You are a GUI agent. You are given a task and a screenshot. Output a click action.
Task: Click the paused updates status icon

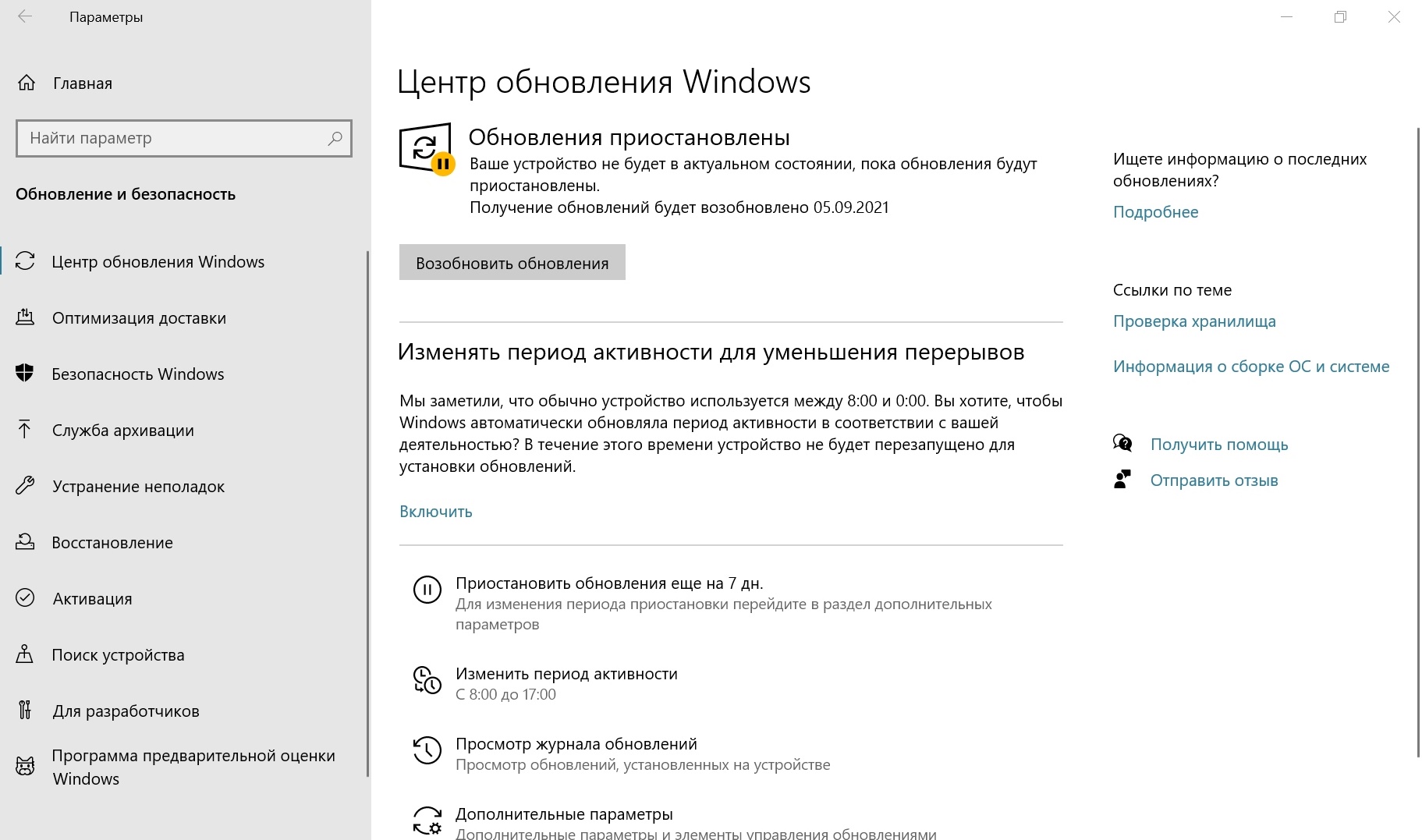(427, 149)
